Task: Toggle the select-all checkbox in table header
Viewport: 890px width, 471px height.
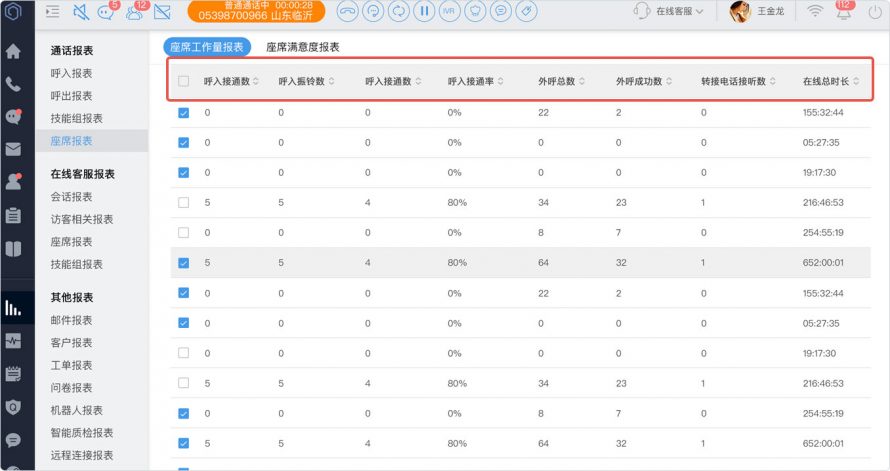Action: click(183, 81)
